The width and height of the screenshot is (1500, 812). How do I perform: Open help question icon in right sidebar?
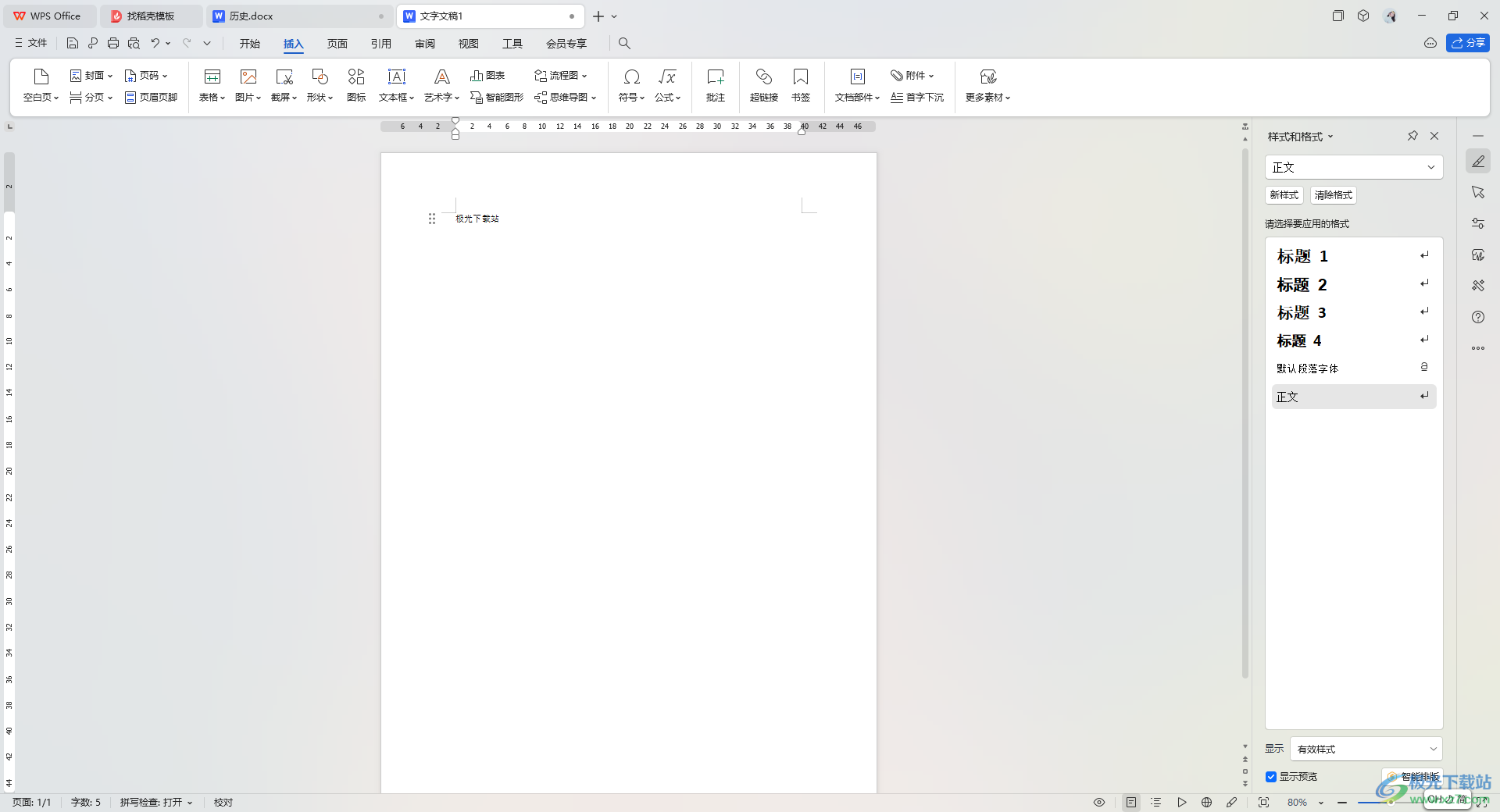click(1478, 317)
